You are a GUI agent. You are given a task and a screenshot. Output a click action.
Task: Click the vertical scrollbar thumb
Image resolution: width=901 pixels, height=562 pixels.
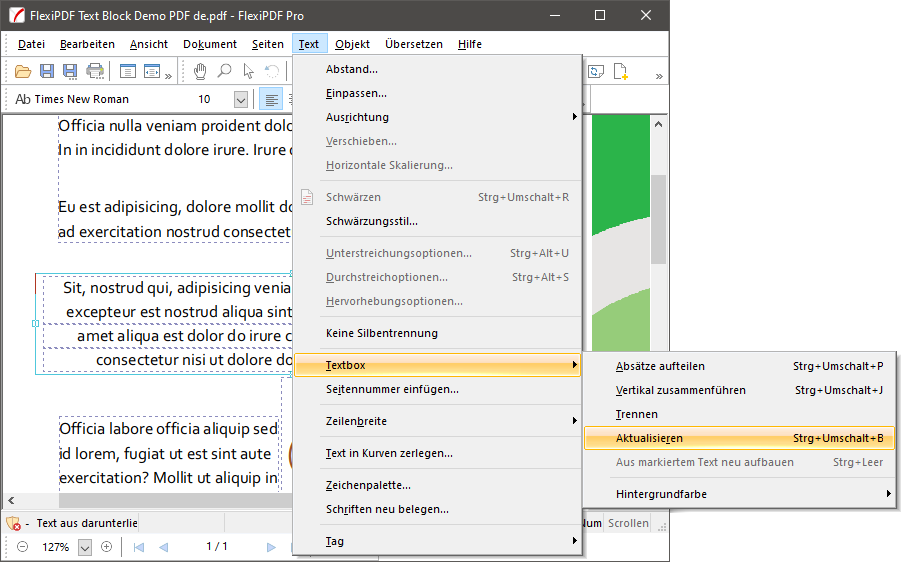coord(659,219)
